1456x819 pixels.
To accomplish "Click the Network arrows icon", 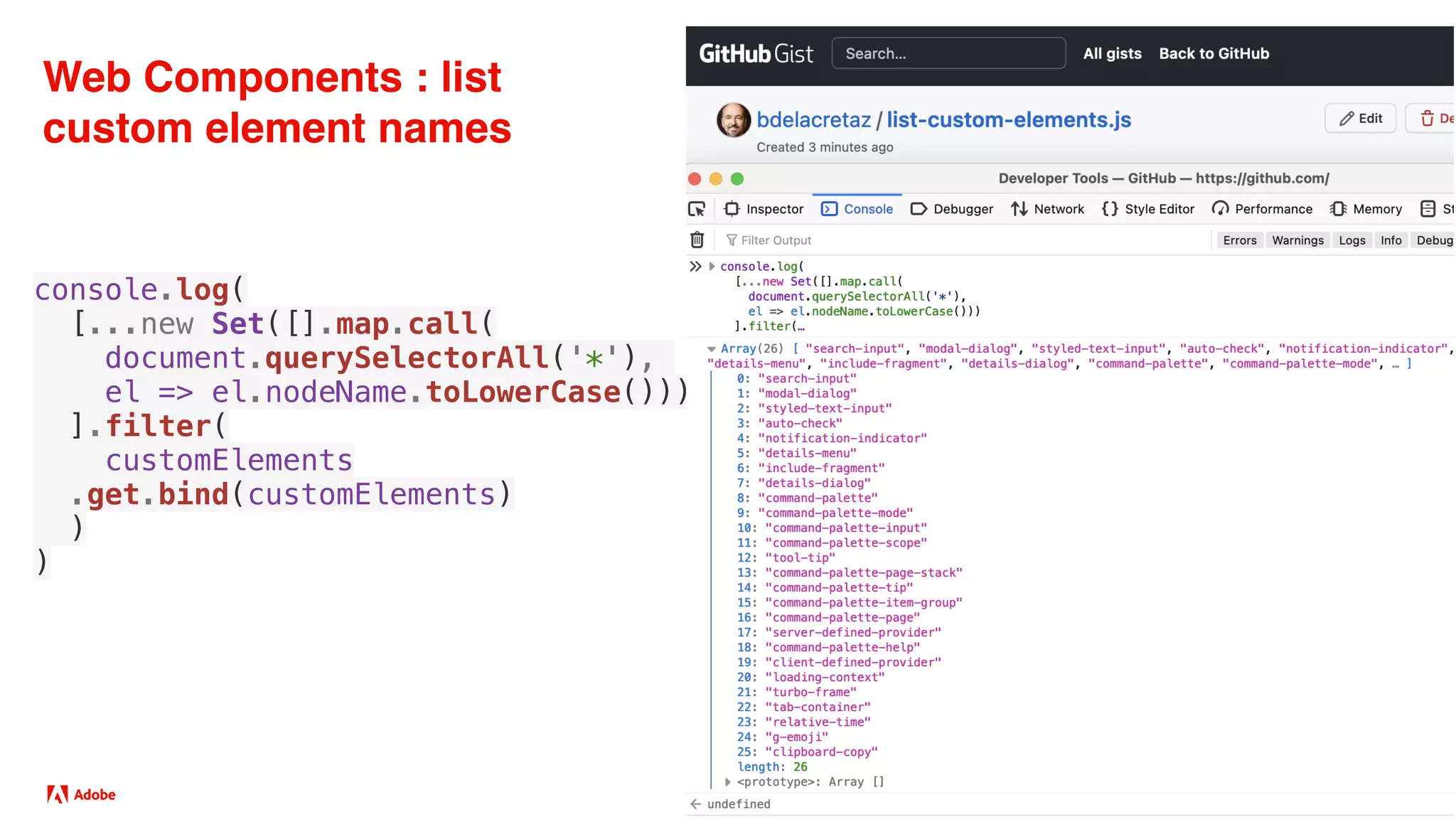I will tap(1019, 209).
